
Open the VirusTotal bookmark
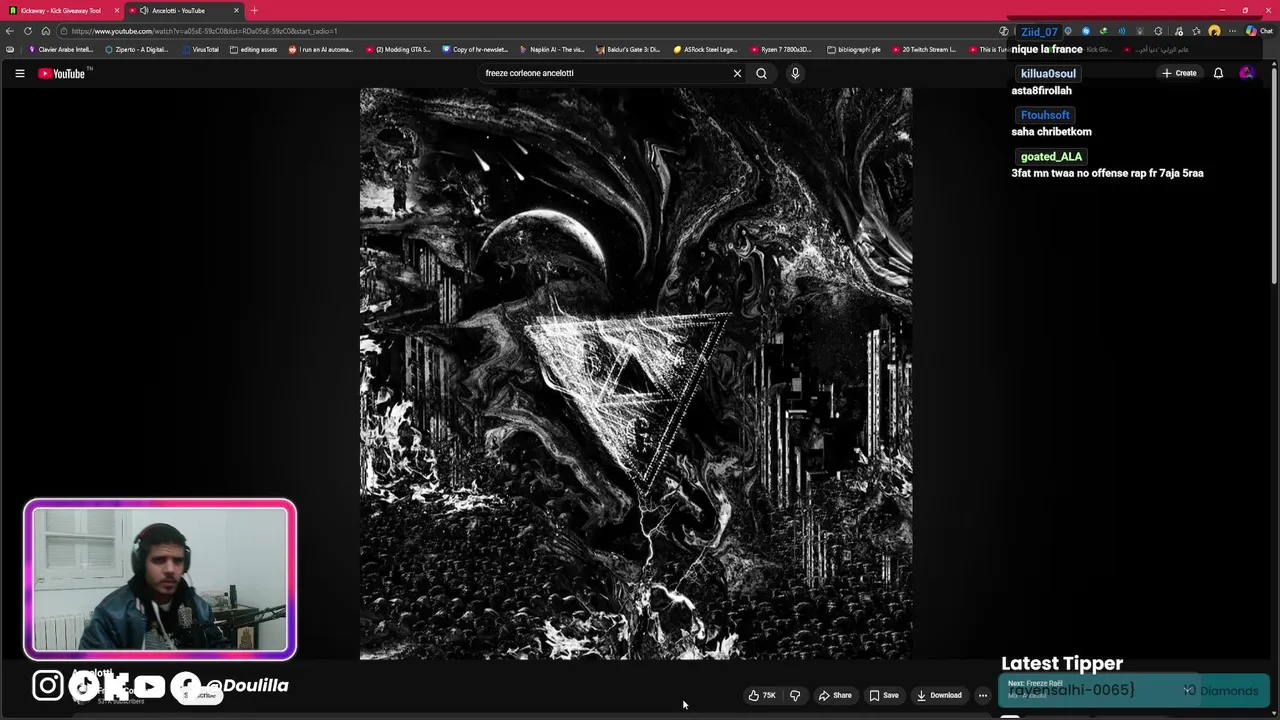point(201,49)
